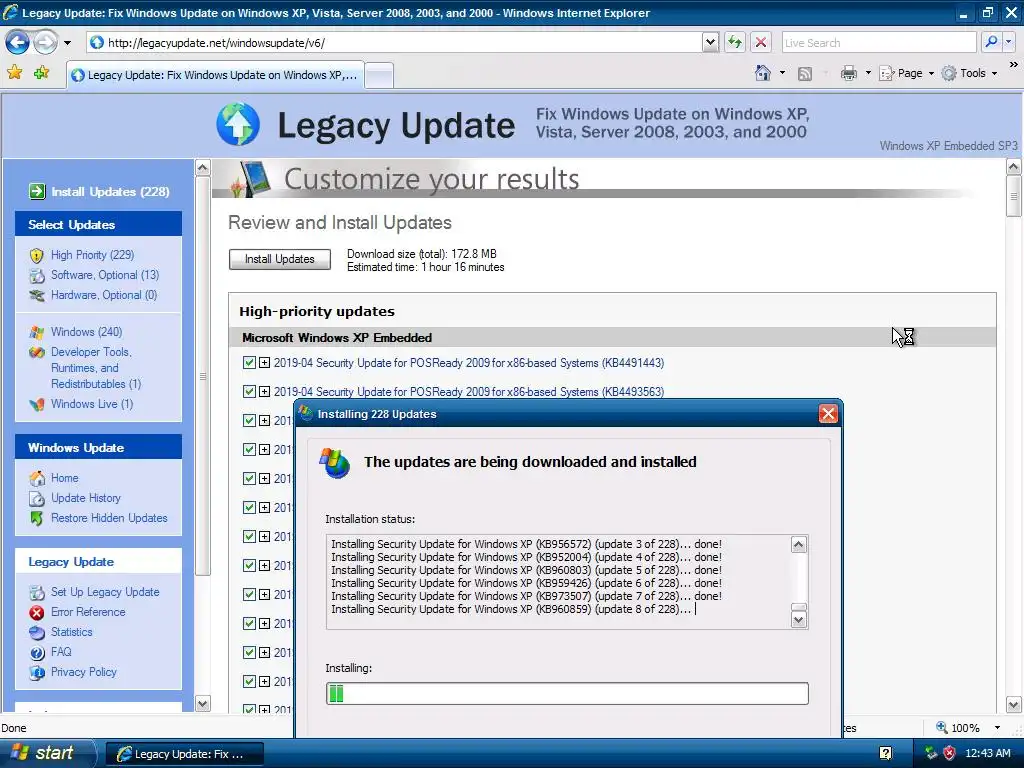The width and height of the screenshot is (1024, 768).
Task: Click the Windows (240) product icon
Action: coord(37,332)
